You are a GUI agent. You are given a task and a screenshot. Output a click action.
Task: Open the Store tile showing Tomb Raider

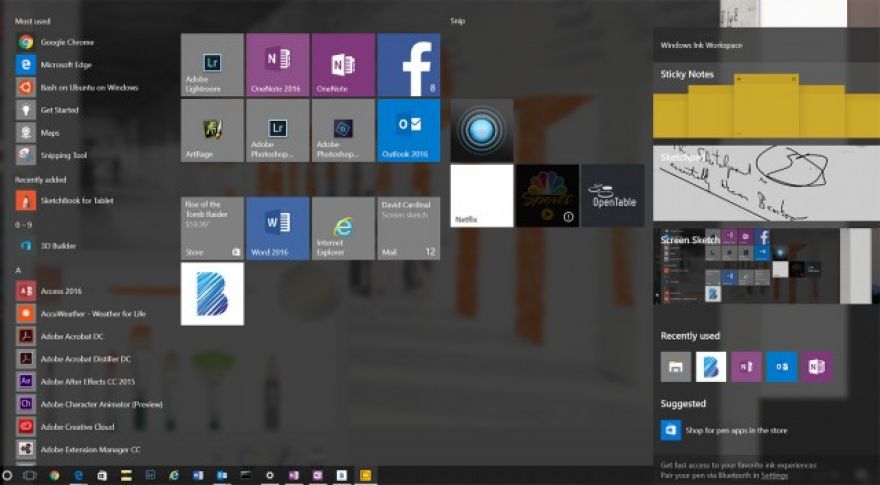(x=212, y=228)
